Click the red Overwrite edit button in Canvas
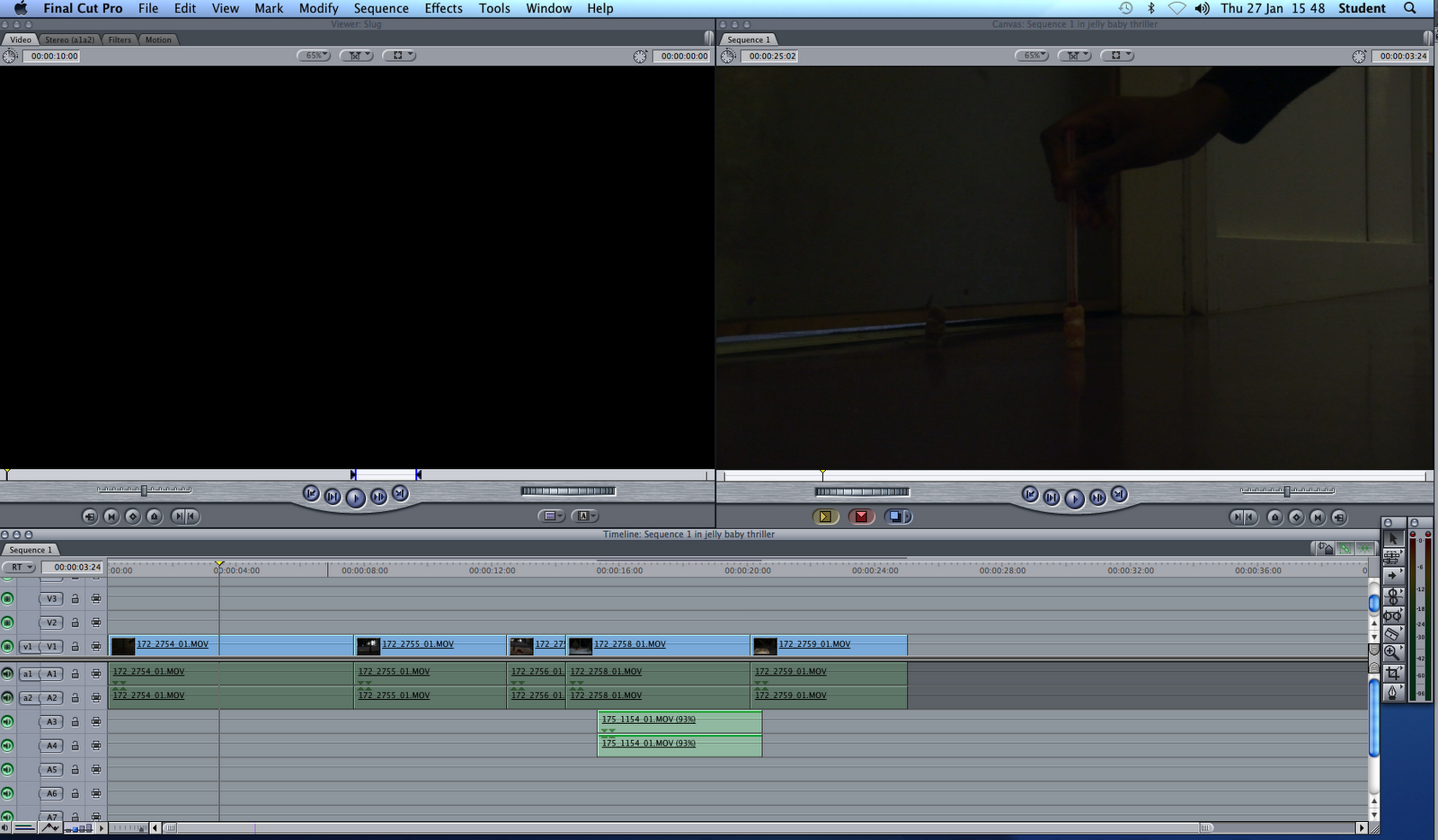The height and width of the screenshot is (840, 1438). (861, 517)
